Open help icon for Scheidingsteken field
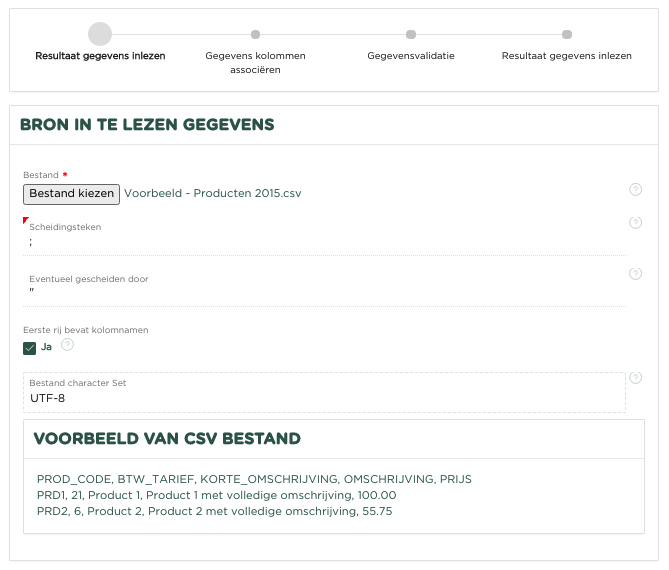 (x=635, y=223)
